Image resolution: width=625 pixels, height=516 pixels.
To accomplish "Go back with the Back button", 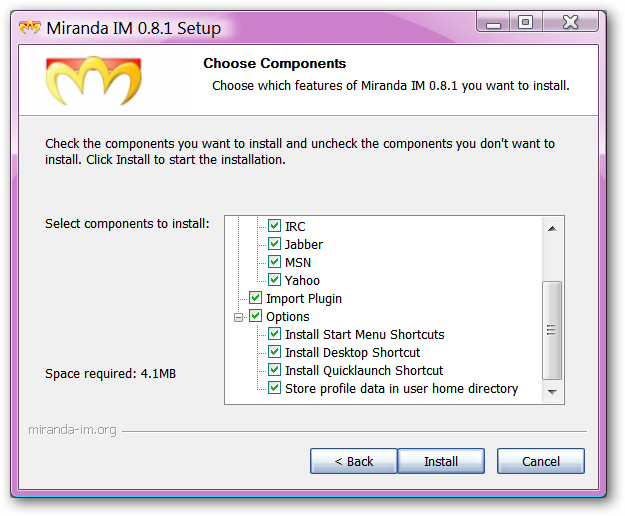I will [x=354, y=461].
